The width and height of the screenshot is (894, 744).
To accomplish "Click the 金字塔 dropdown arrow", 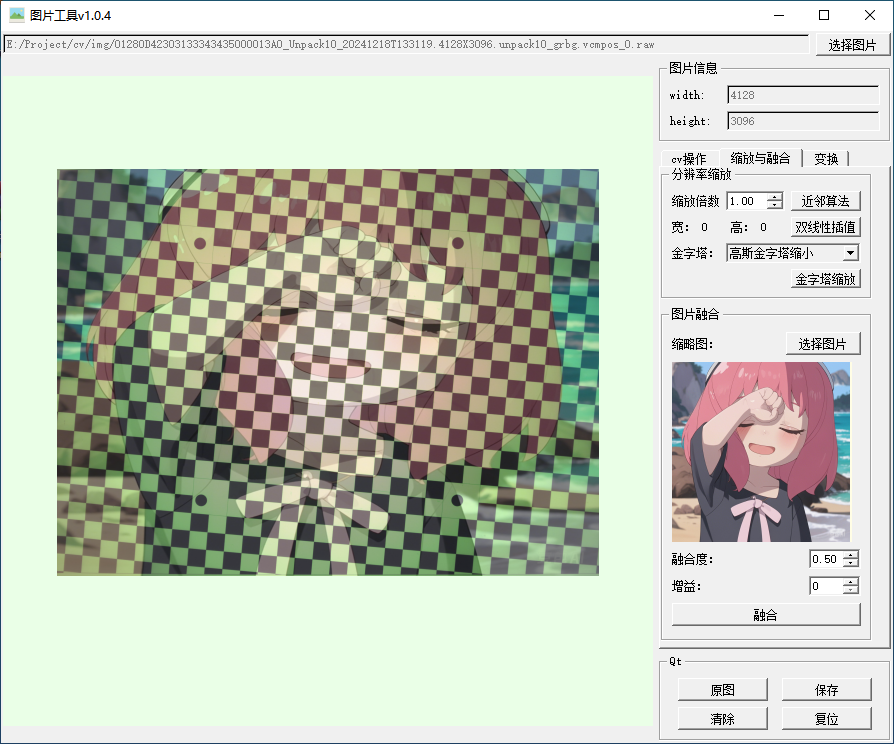I will tap(850, 253).
